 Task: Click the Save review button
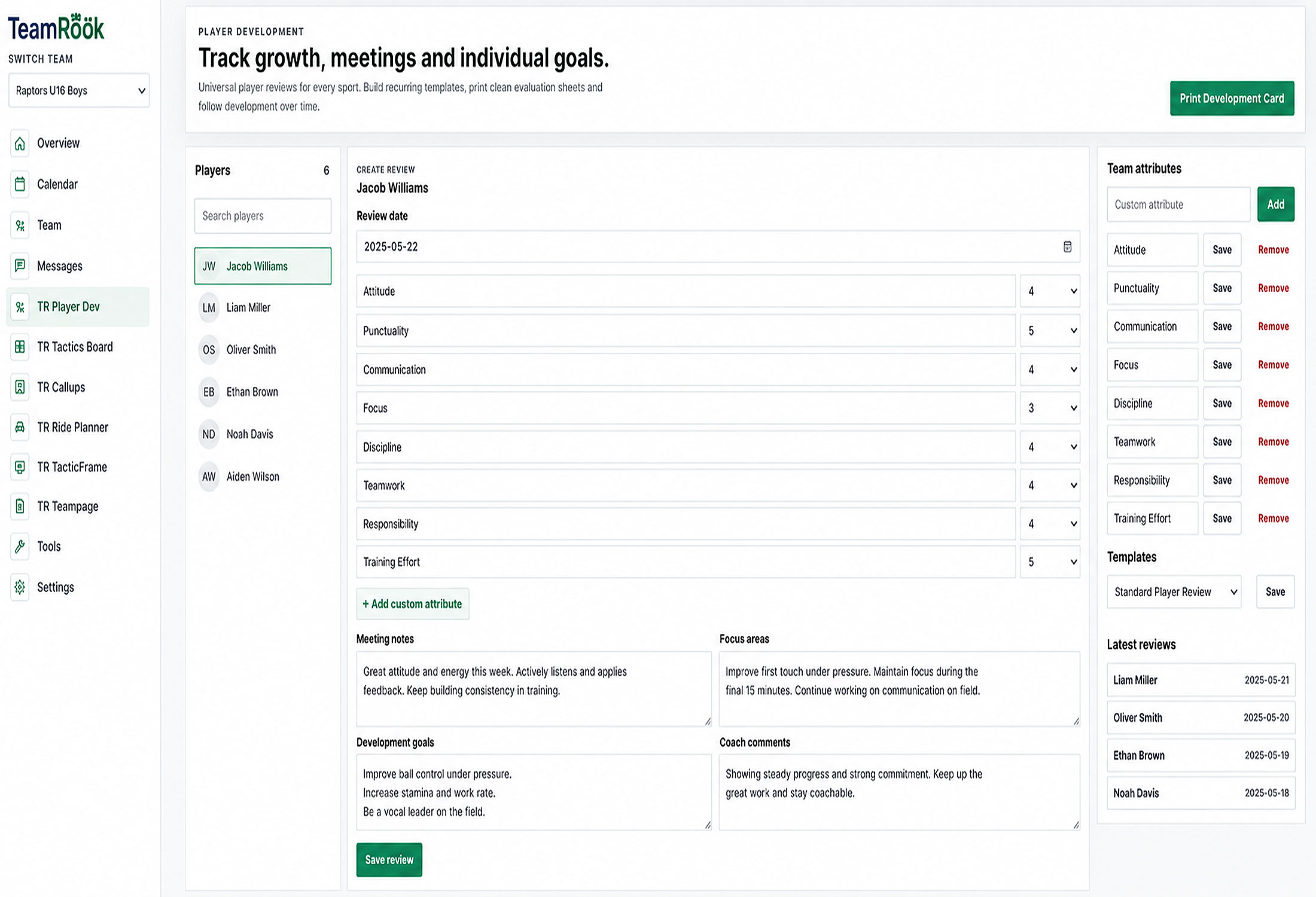[x=389, y=860]
